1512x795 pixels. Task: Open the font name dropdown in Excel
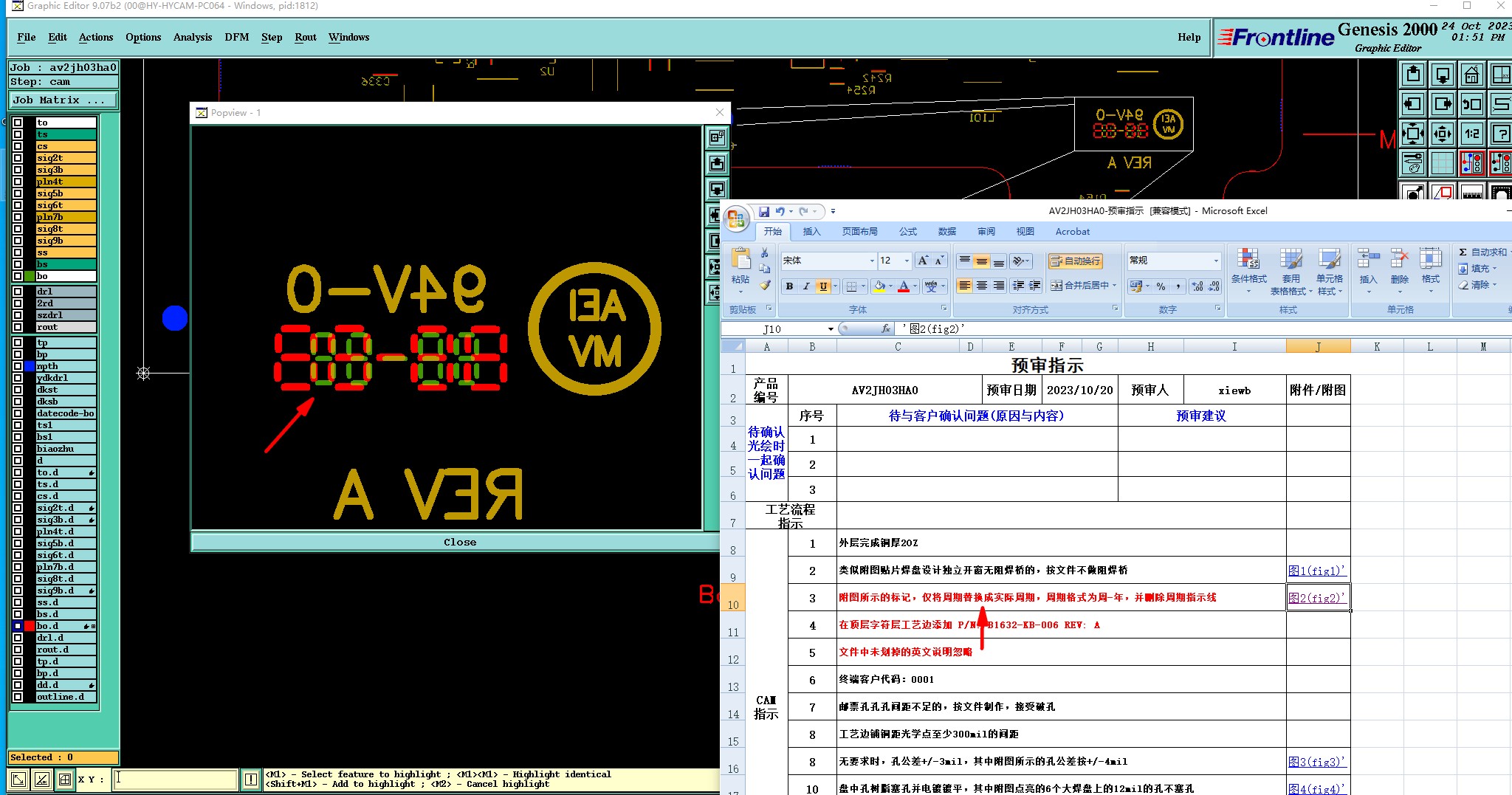point(872,261)
